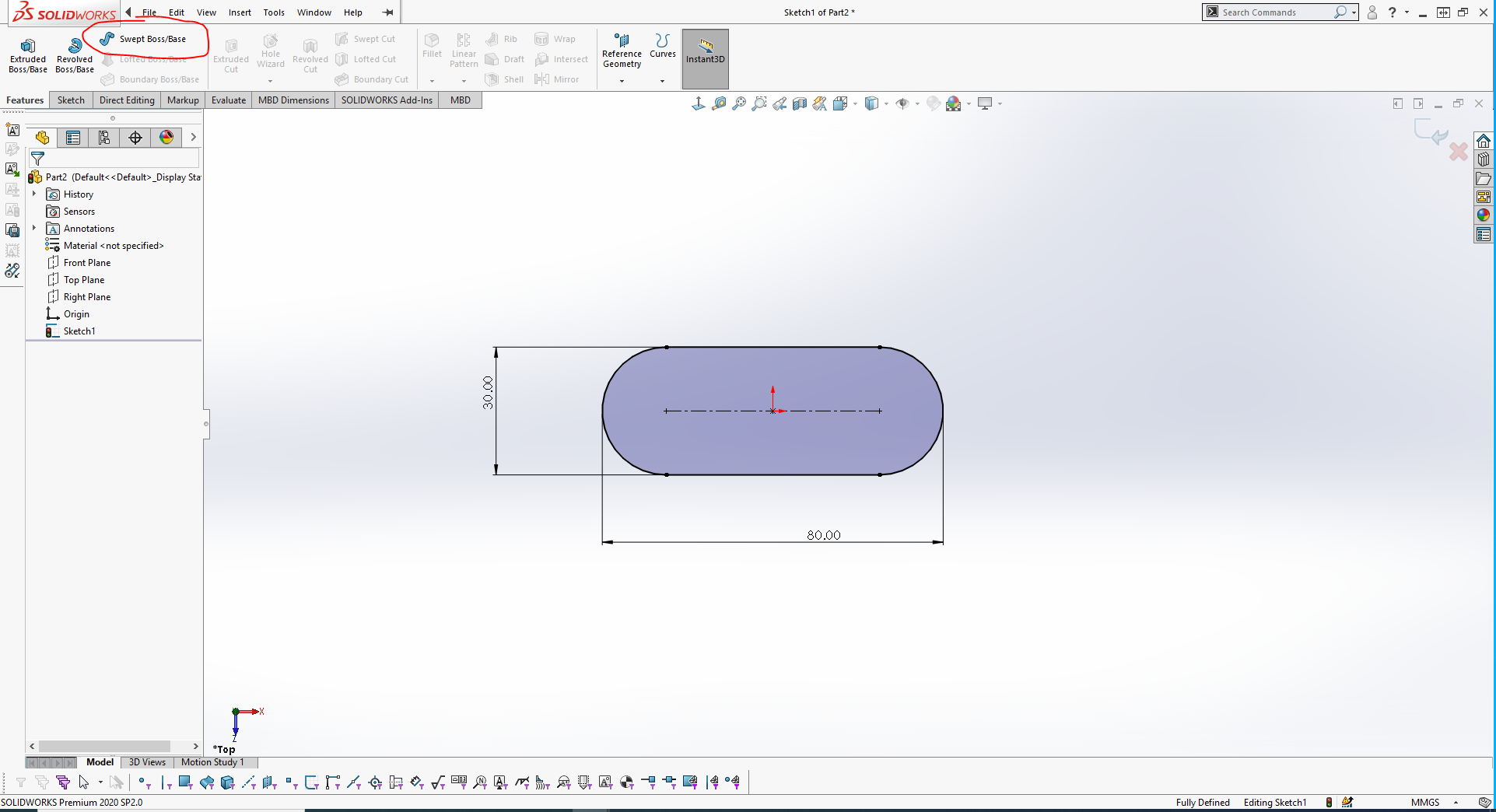The image size is (1496, 812).
Task: Open File Explorer task pane
Action: [1484, 178]
